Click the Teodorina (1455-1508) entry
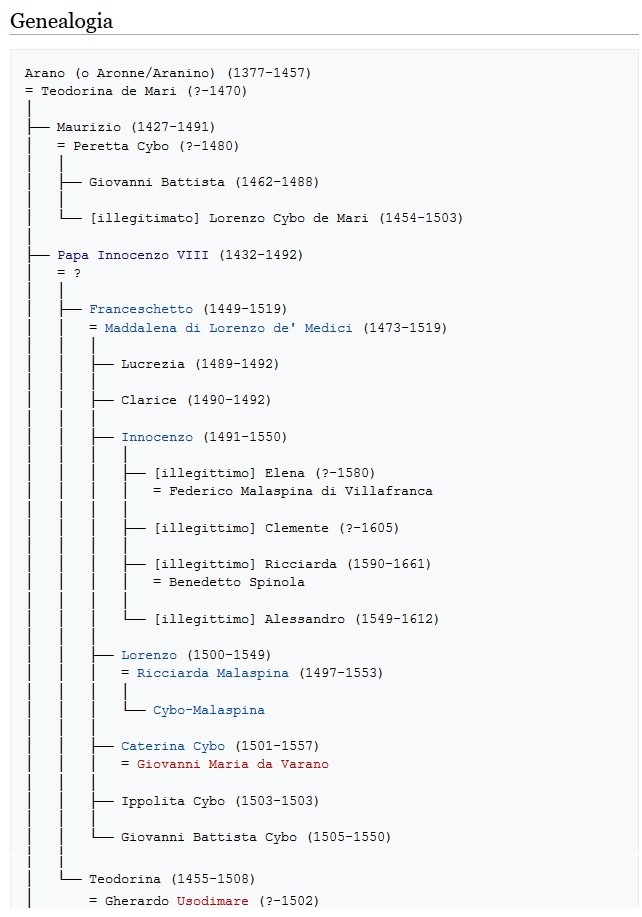 pyautogui.click(x=172, y=879)
